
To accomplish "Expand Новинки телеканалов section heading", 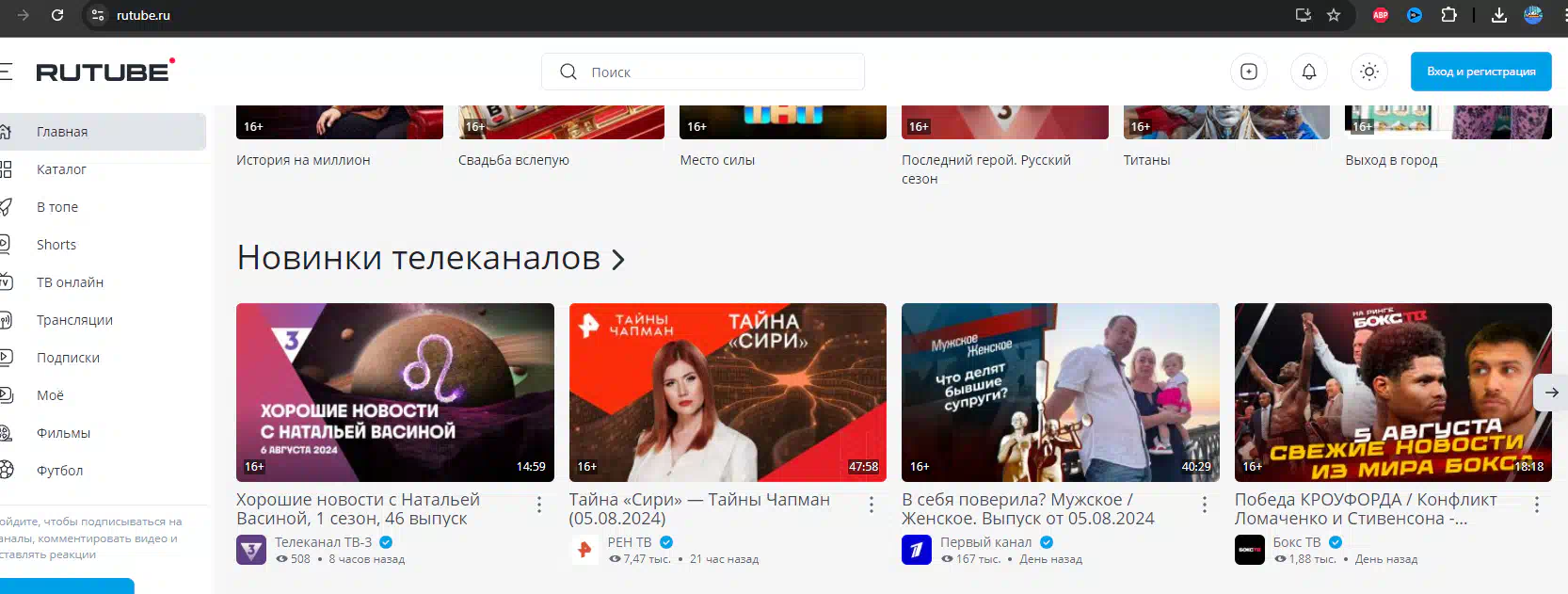I will pos(430,258).
